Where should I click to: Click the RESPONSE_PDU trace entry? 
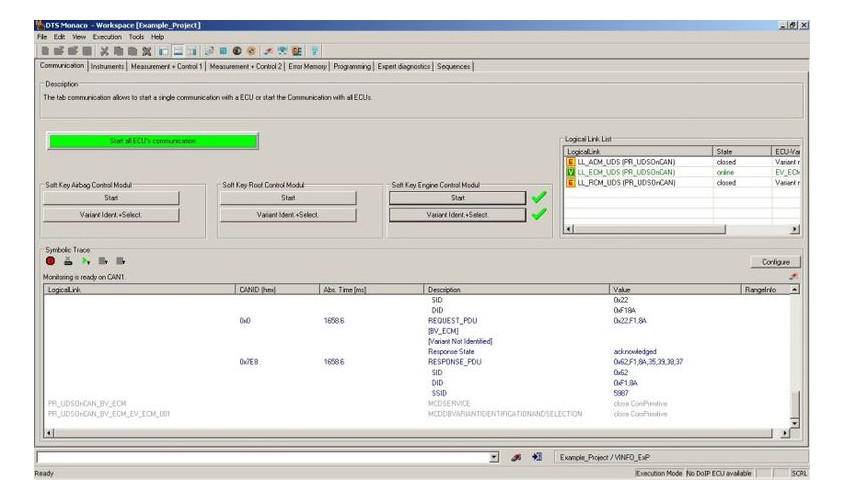pos(454,362)
